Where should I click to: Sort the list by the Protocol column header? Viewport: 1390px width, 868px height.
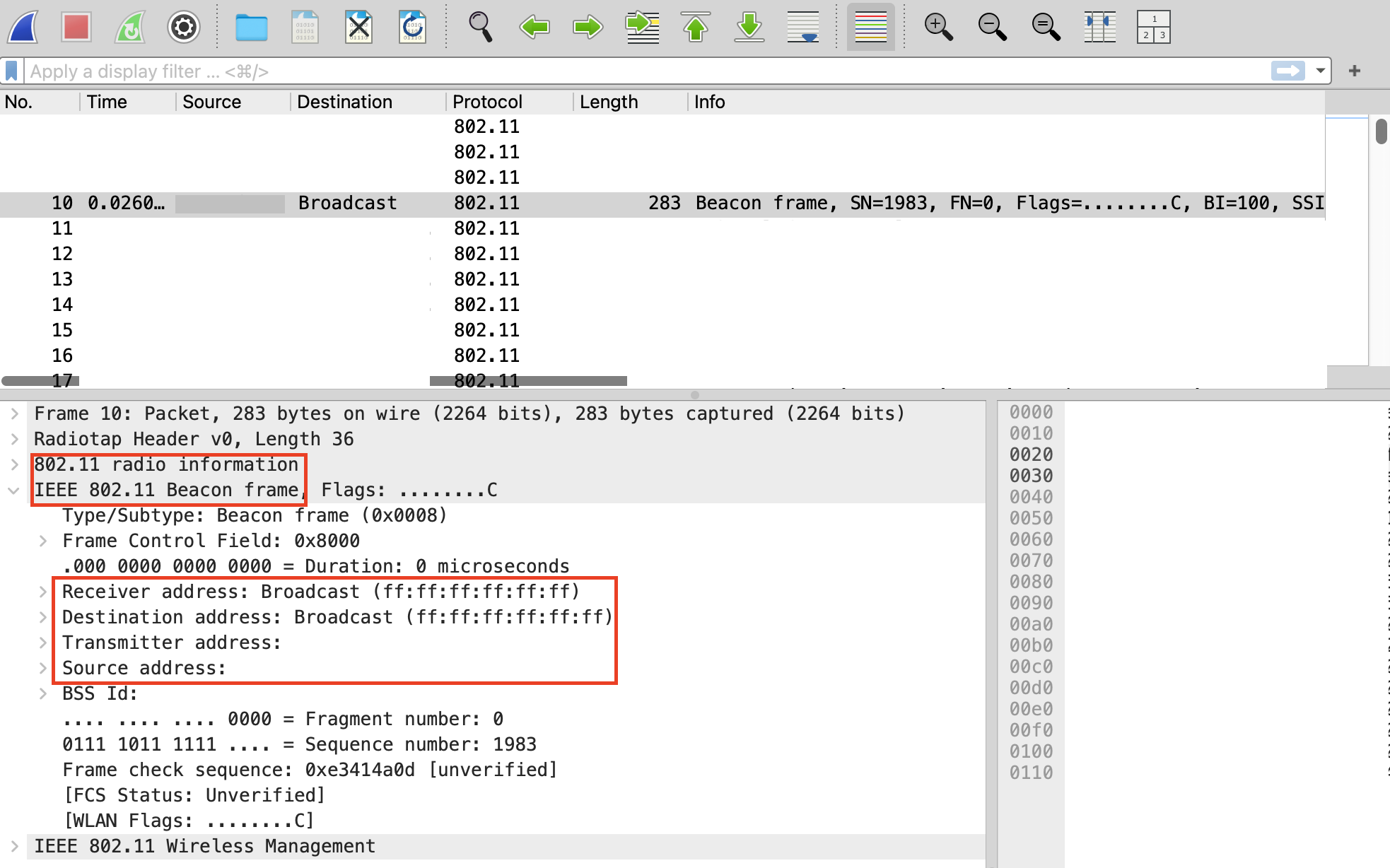point(487,102)
